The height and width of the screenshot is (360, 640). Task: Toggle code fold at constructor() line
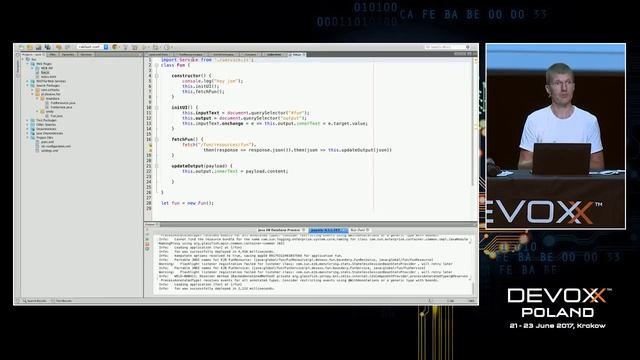click(x=157, y=76)
